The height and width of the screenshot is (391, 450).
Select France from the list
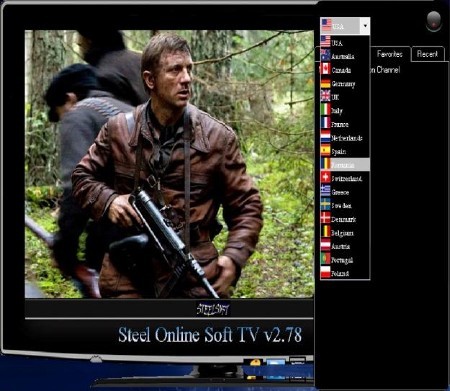coord(345,124)
